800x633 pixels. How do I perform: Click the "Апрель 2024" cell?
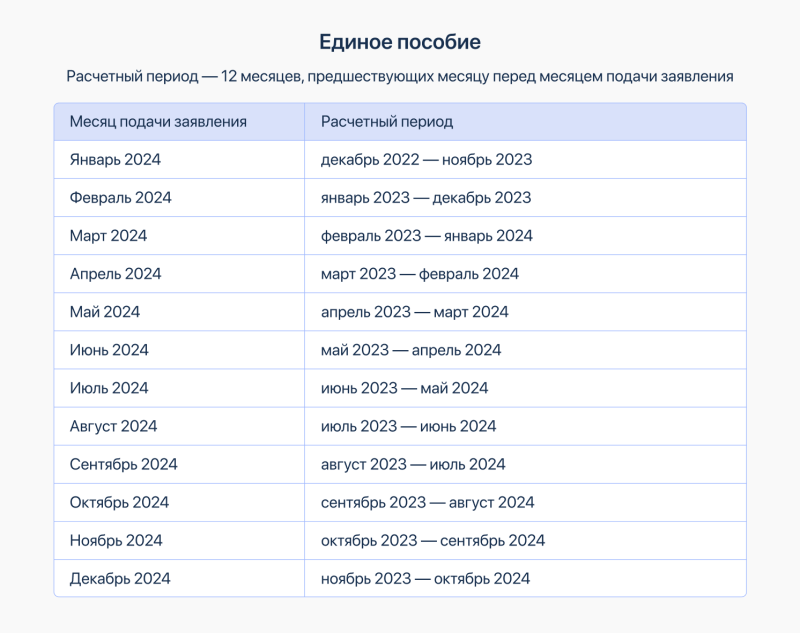pos(115,274)
